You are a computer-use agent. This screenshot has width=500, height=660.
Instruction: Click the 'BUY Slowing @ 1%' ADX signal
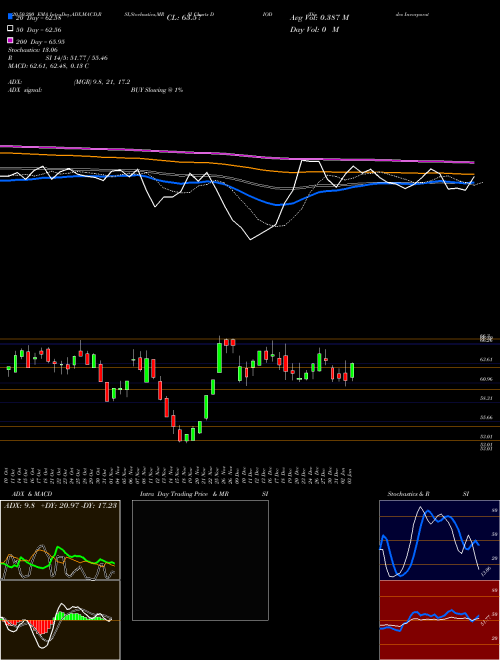(157, 90)
